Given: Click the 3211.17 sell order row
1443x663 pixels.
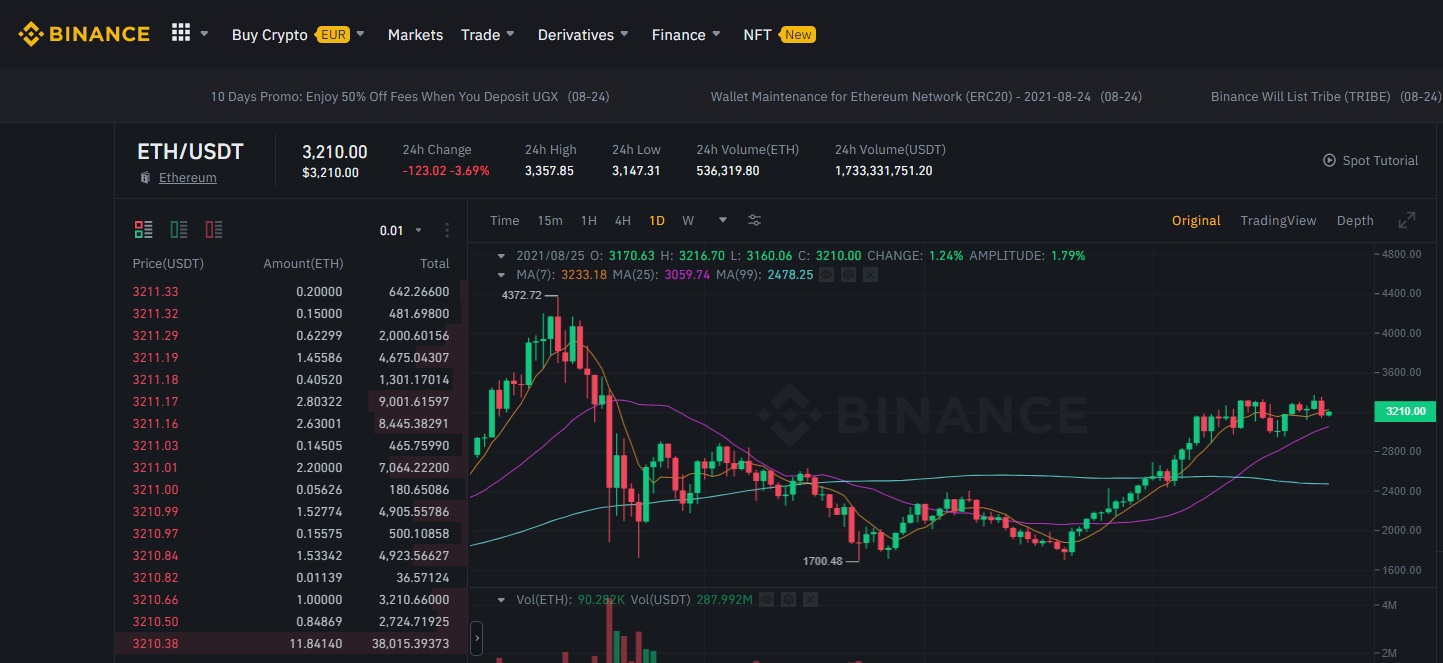Looking at the screenshot, I should point(291,402).
